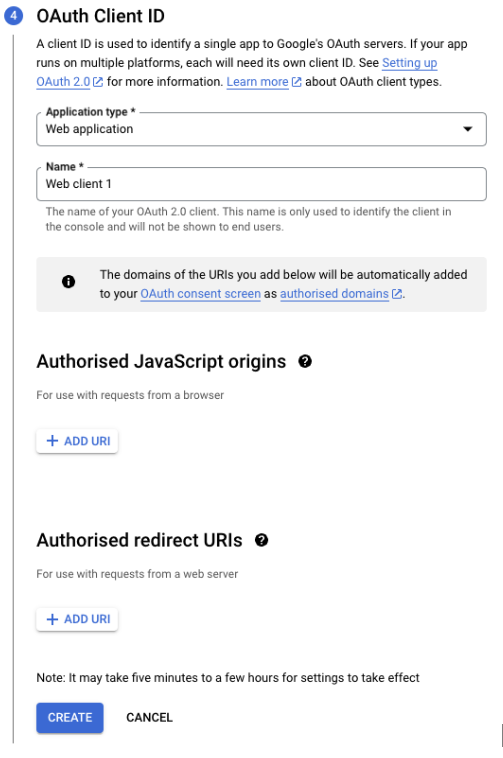
Task: Expand the Web application dropdown arrow
Action: pyautogui.click(x=467, y=129)
